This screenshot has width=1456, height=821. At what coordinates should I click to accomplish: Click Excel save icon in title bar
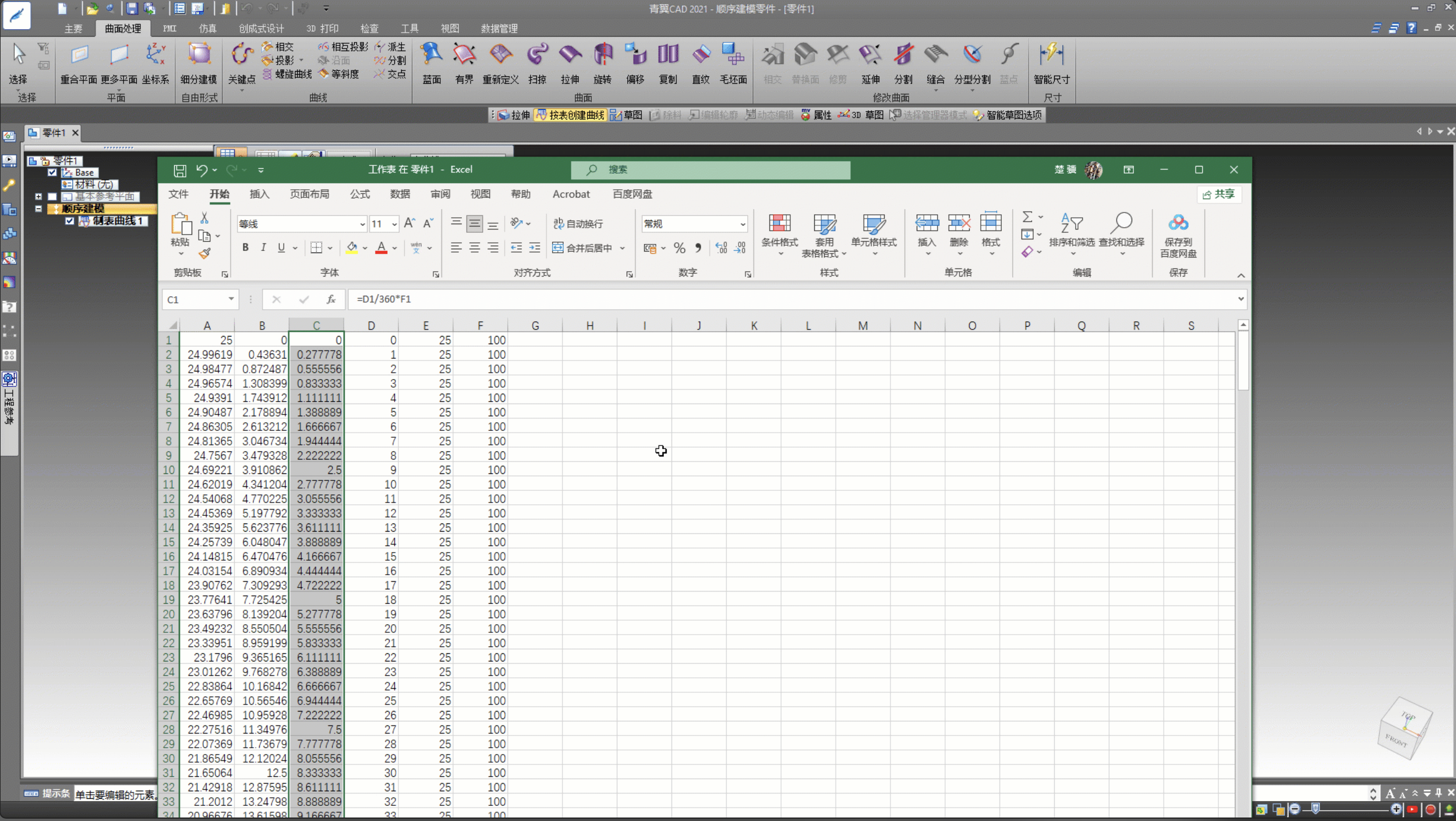pos(180,170)
